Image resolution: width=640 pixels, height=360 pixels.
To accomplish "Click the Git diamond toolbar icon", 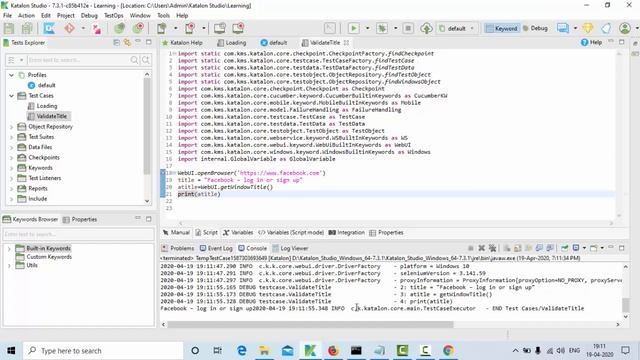I will pyautogui.click(x=69, y=28).
